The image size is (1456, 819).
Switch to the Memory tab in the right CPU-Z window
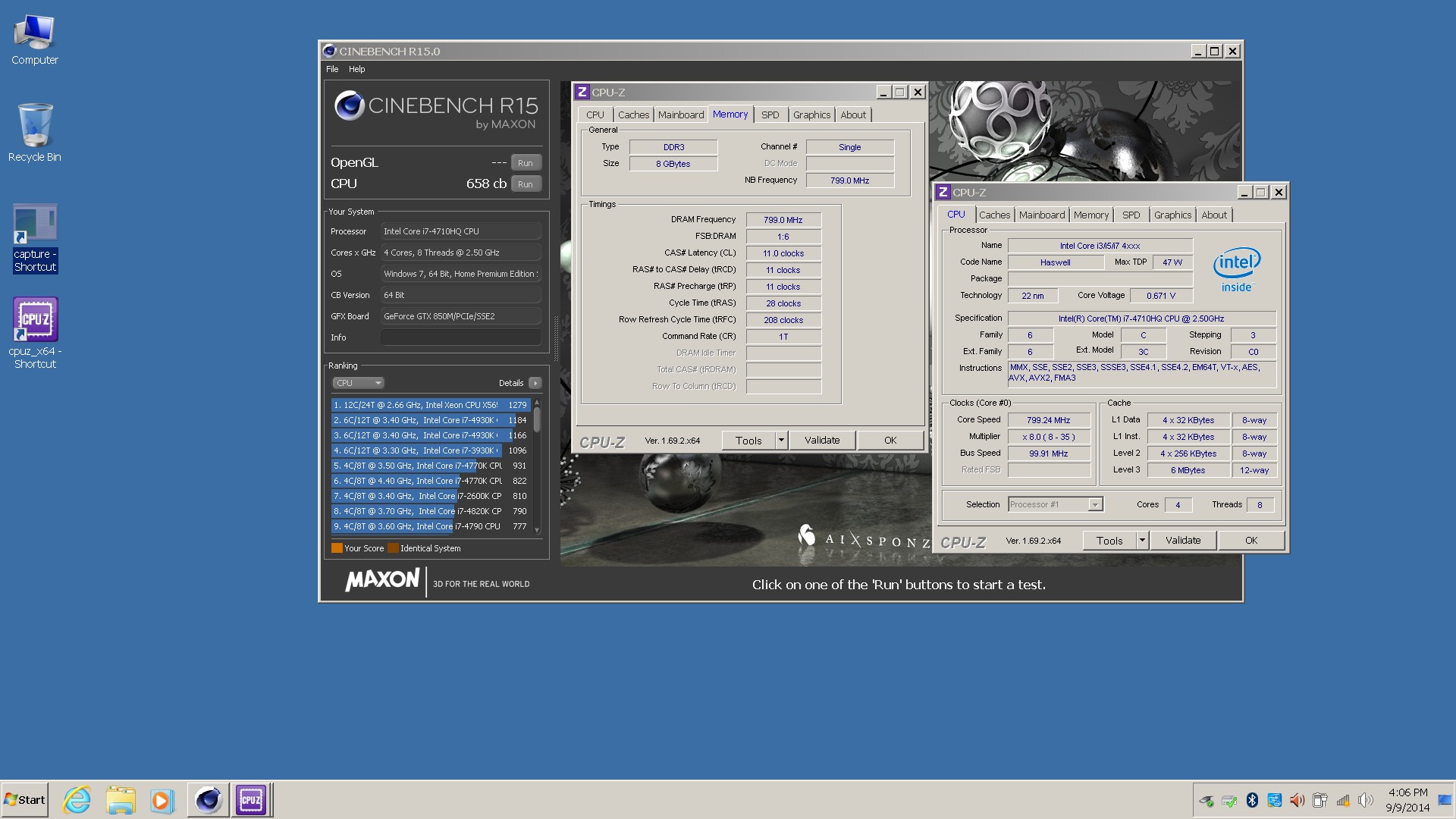click(1090, 215)
